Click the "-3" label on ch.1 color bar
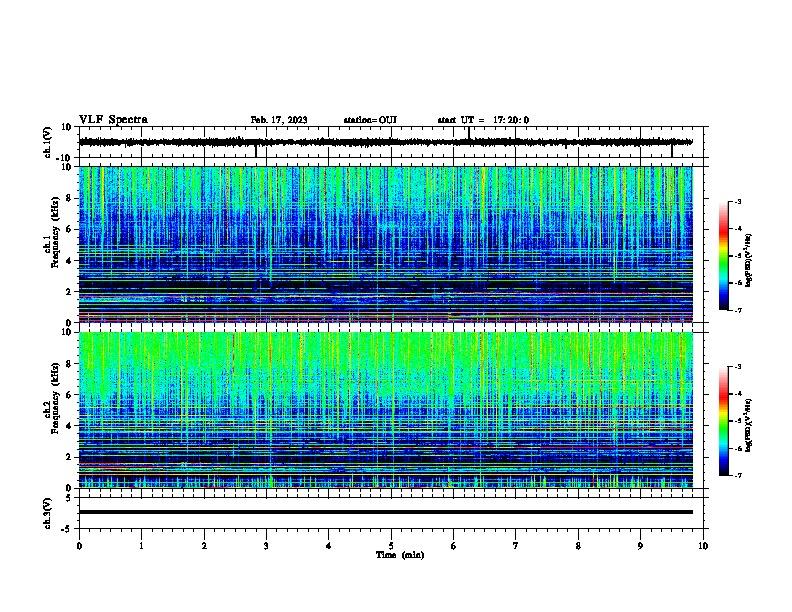Screen dimensions: 792x612 737,201
